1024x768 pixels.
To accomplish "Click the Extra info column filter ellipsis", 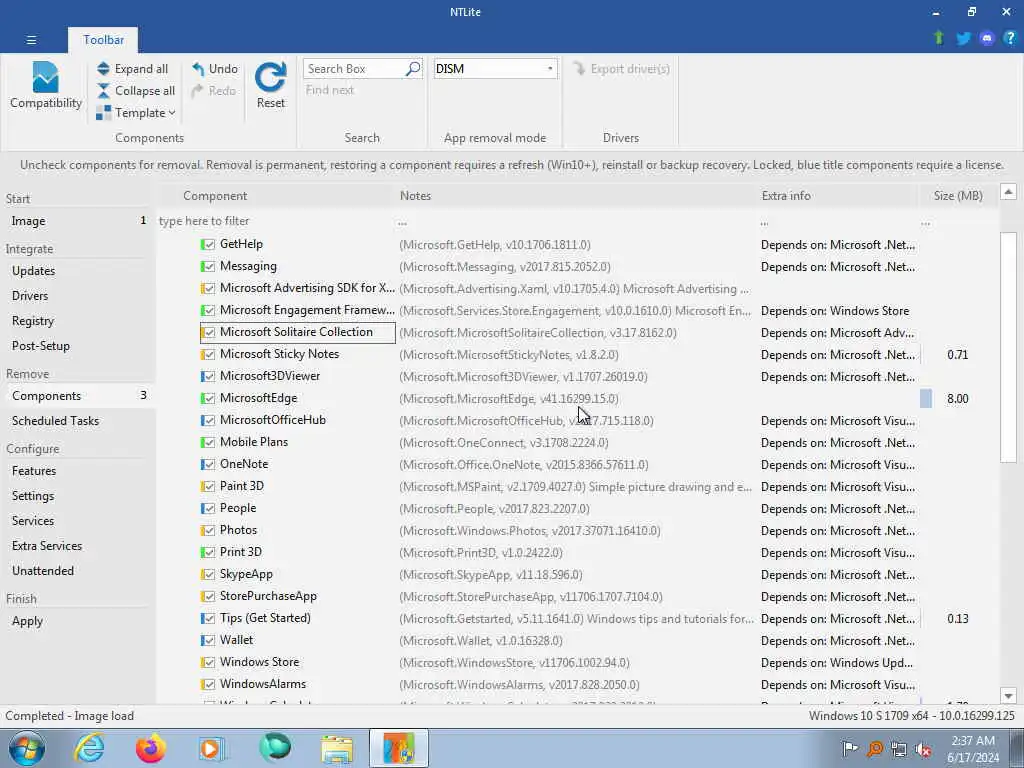I will [764, 223].
